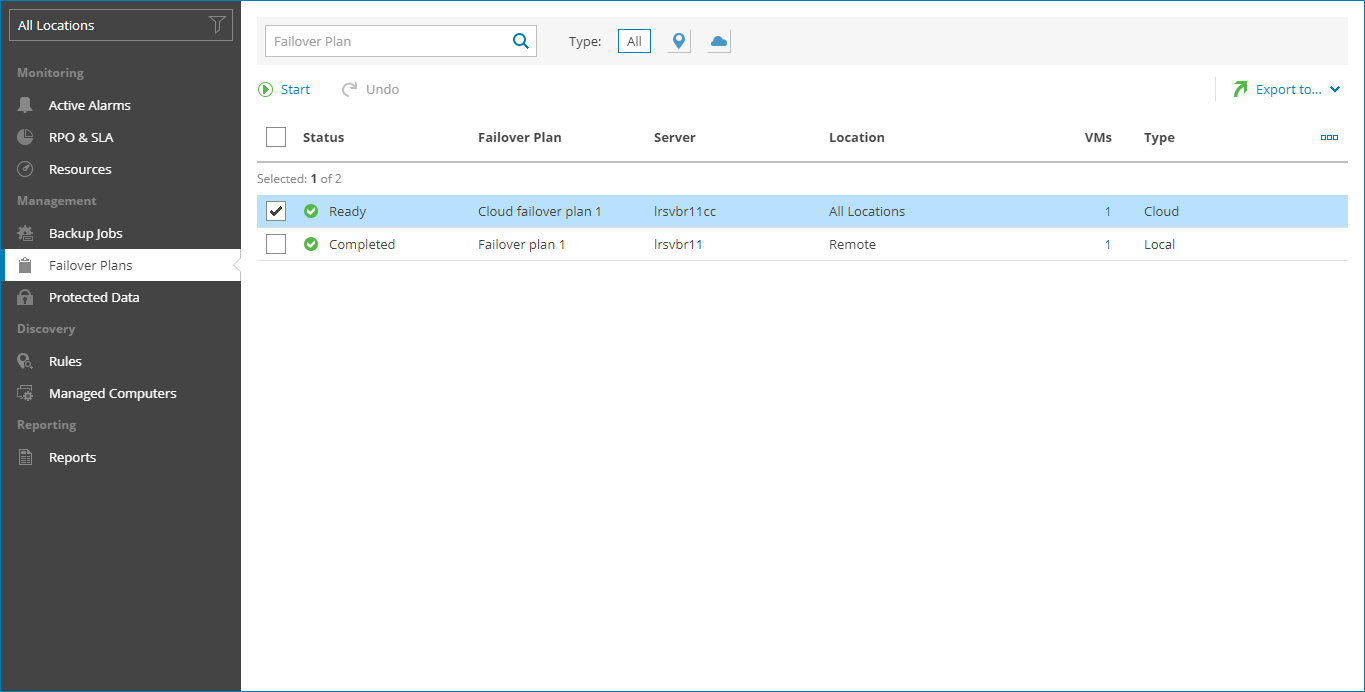Image resolution: width=1365 pixels, height=692 pixels.
Task: Click the Failover Plans clipboard icon
Action: [x=26, y=265]
